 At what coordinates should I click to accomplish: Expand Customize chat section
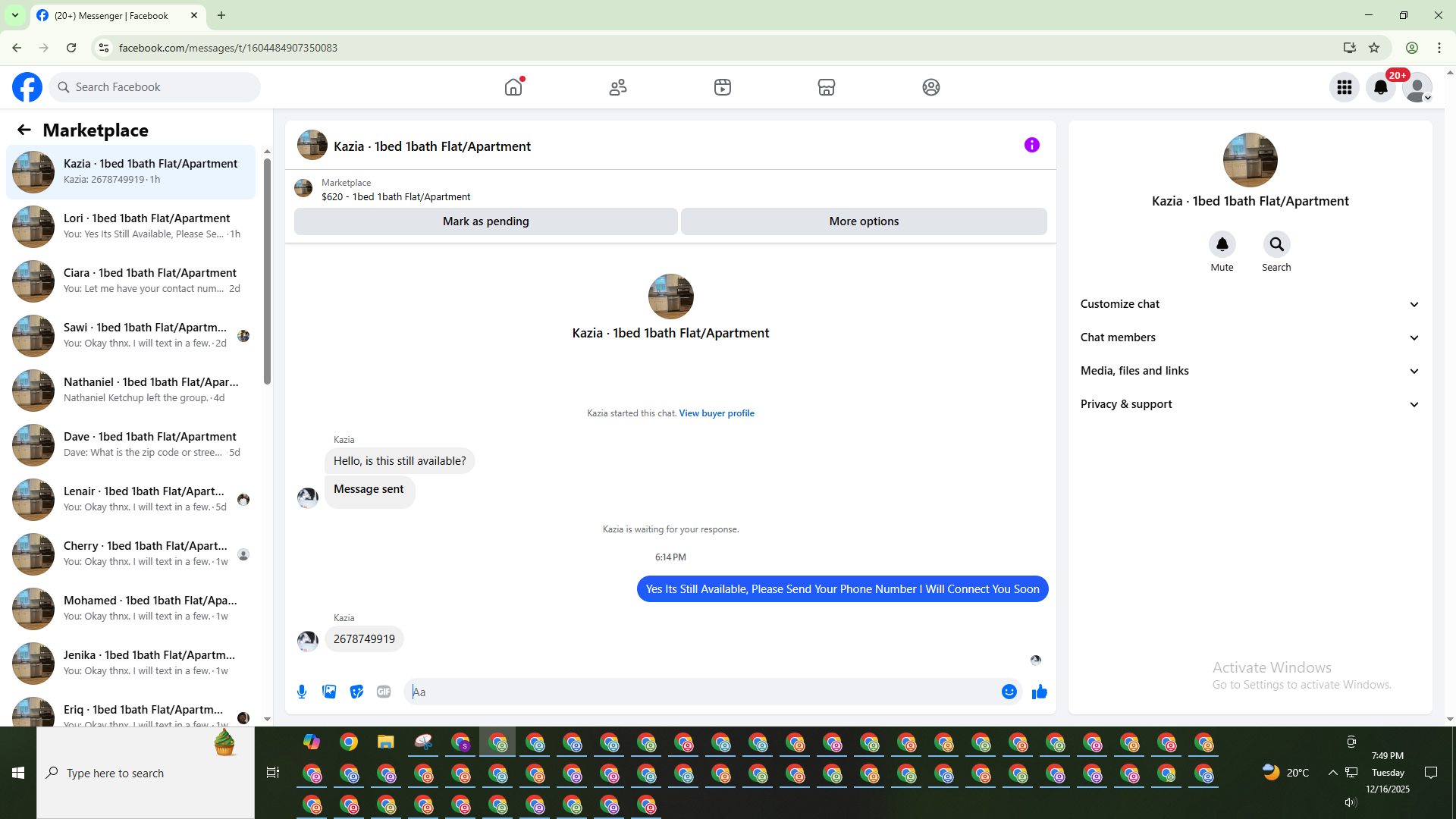[1250, 304]
